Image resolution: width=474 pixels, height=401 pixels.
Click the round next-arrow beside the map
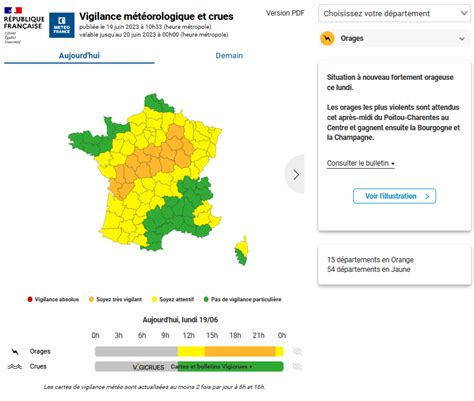point(295,174)
